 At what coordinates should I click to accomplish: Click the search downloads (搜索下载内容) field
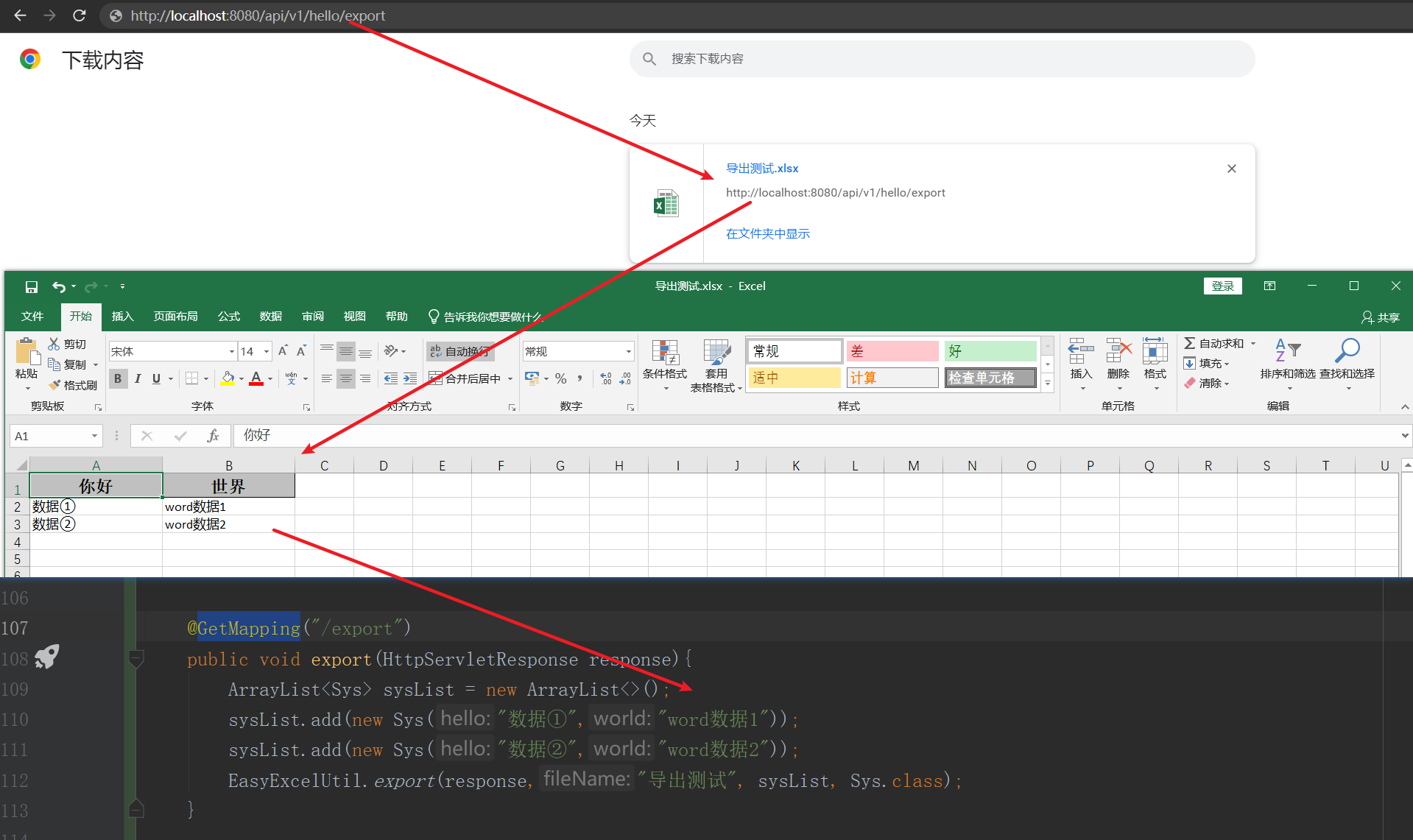(942, 59)
